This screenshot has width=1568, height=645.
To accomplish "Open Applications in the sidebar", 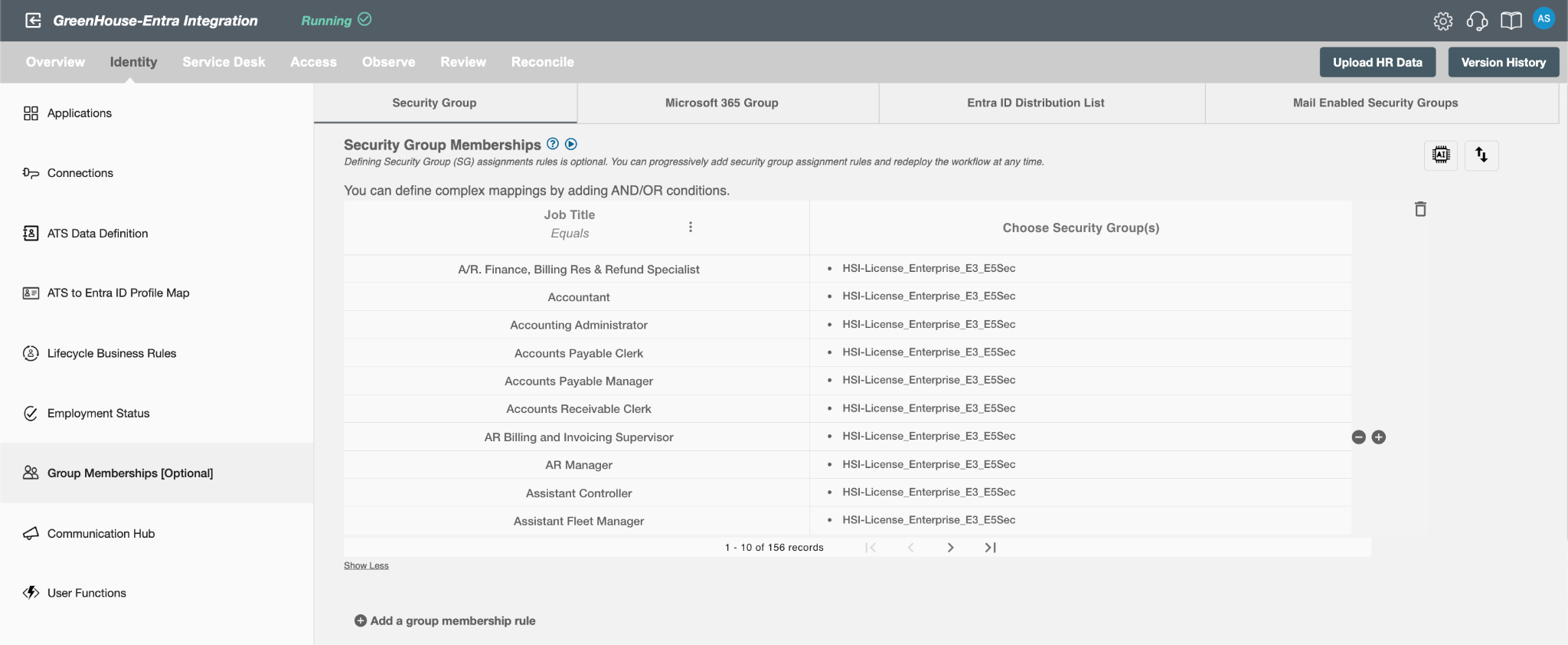I will [80, 113].
